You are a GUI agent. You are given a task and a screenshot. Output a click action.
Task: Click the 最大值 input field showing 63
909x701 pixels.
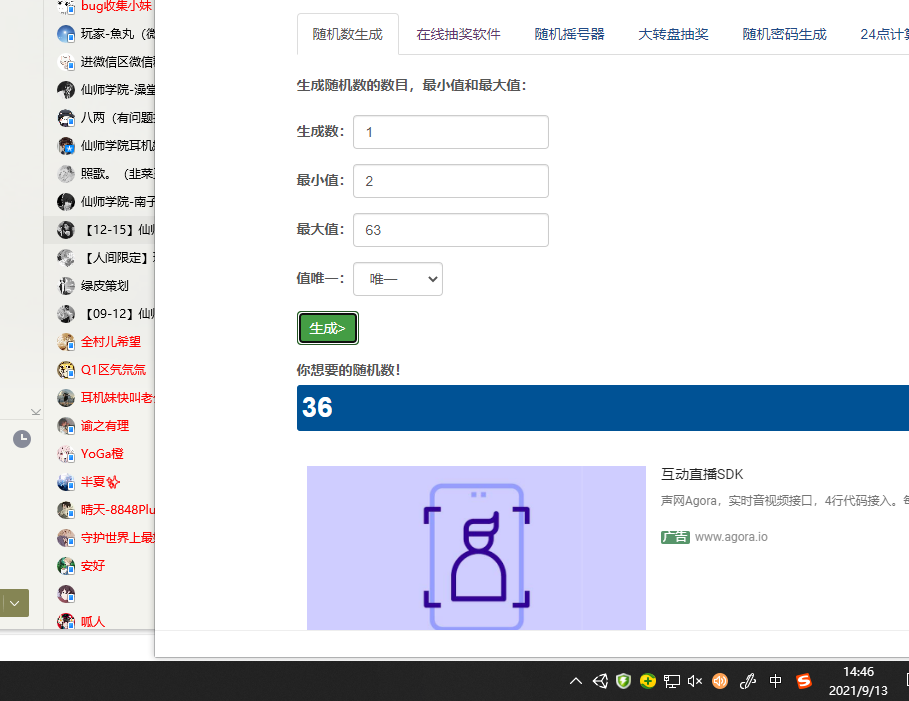pyautogui.click(x=451, y=230)
